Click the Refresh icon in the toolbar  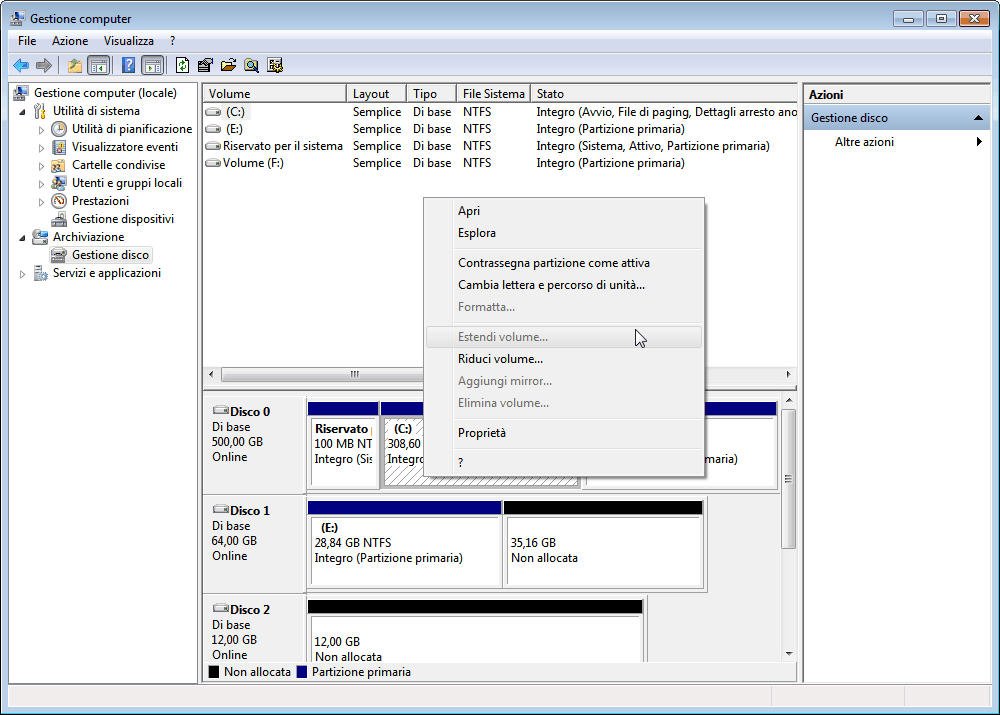click(182, 66)
